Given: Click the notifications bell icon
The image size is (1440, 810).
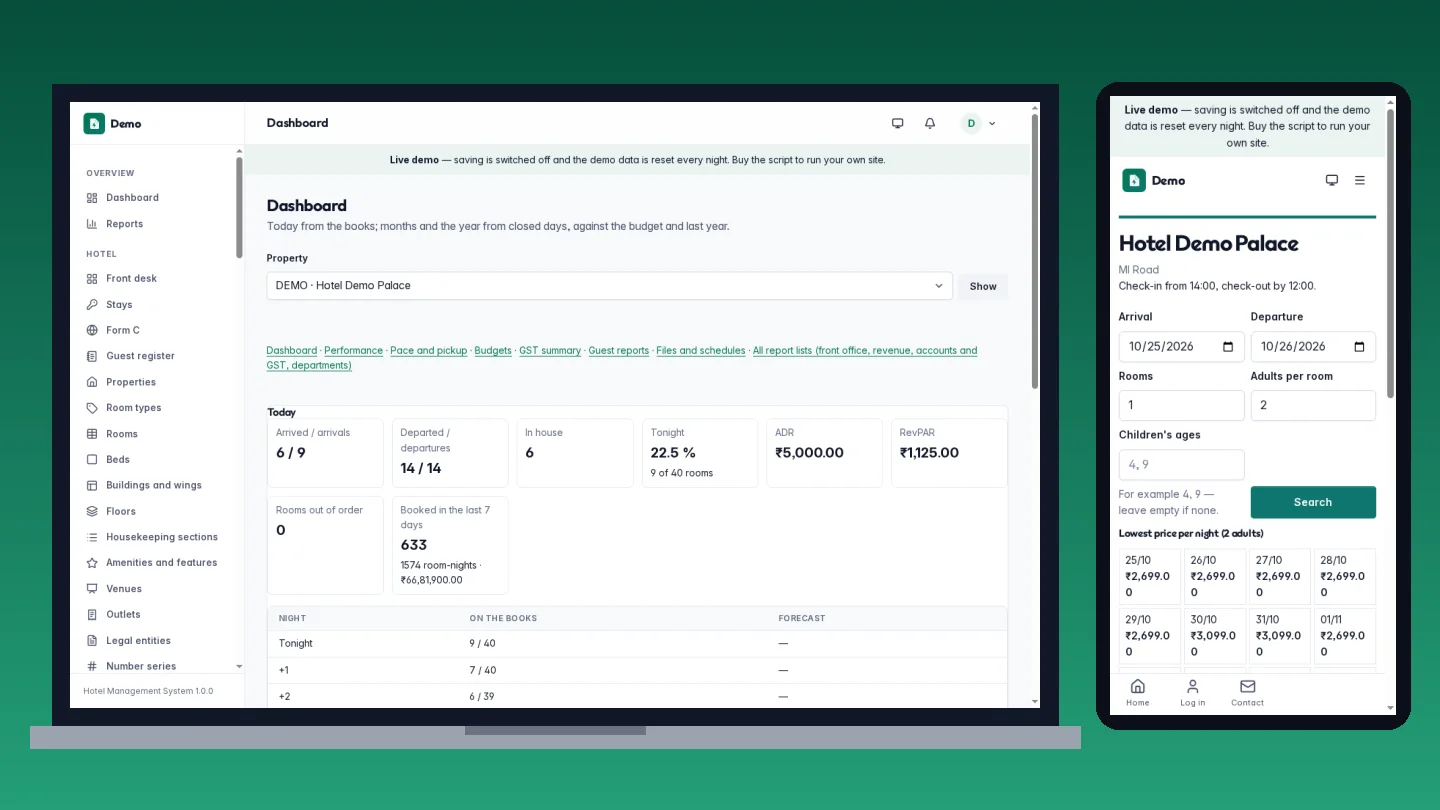Looking at the screenshot, I should tap(930, 123).
